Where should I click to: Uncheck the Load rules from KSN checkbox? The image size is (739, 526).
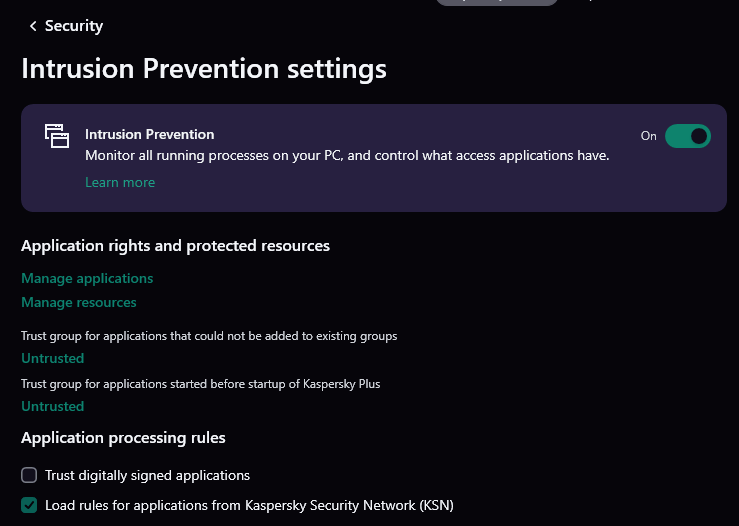click(29, 505)
